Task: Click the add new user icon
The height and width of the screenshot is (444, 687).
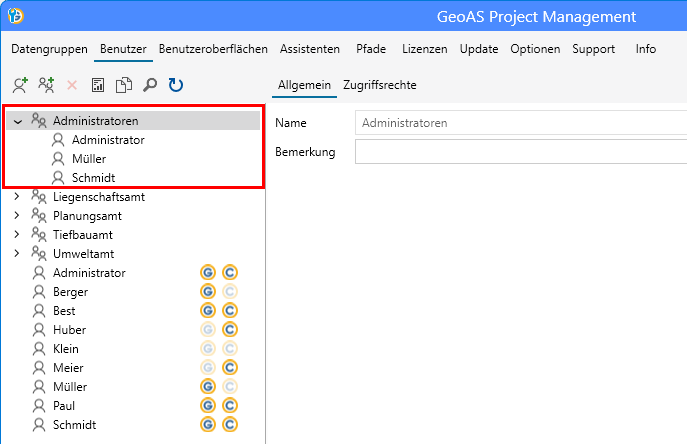Action: (20, 86)
